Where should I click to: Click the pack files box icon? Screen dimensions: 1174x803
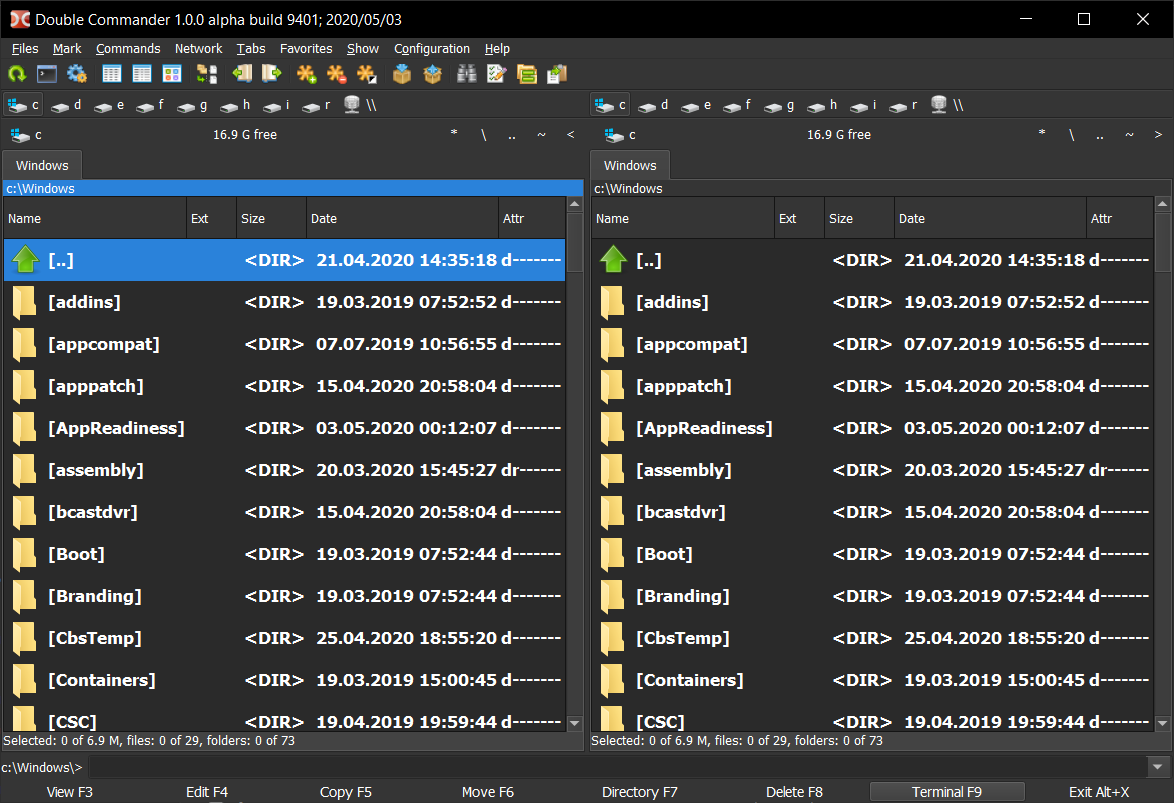coord(402,74)
